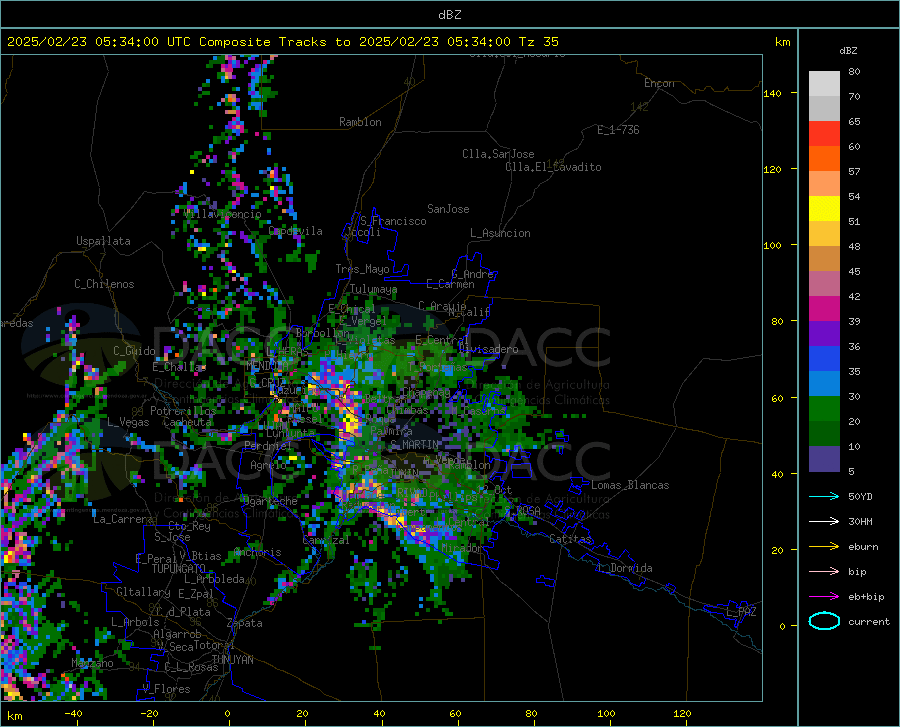Click the 'Tulumaya' map label

(x=373, y=289)
